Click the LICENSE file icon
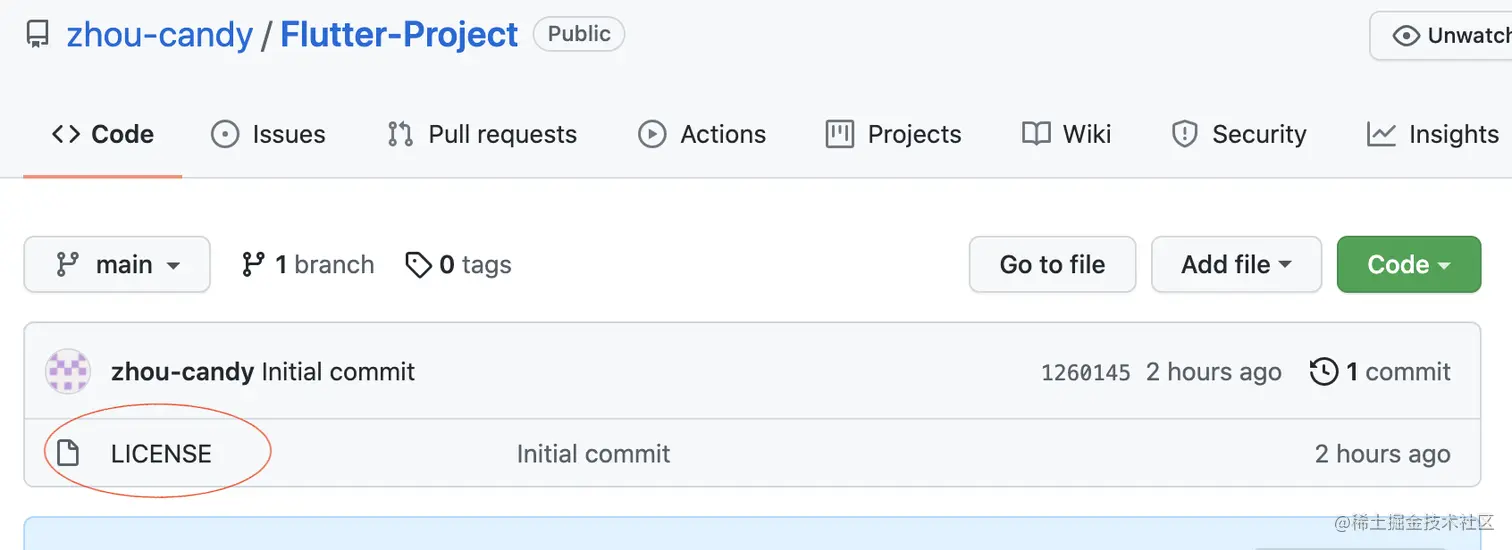This screenshot has width=1512, height=550. click(x=68, y=454)
